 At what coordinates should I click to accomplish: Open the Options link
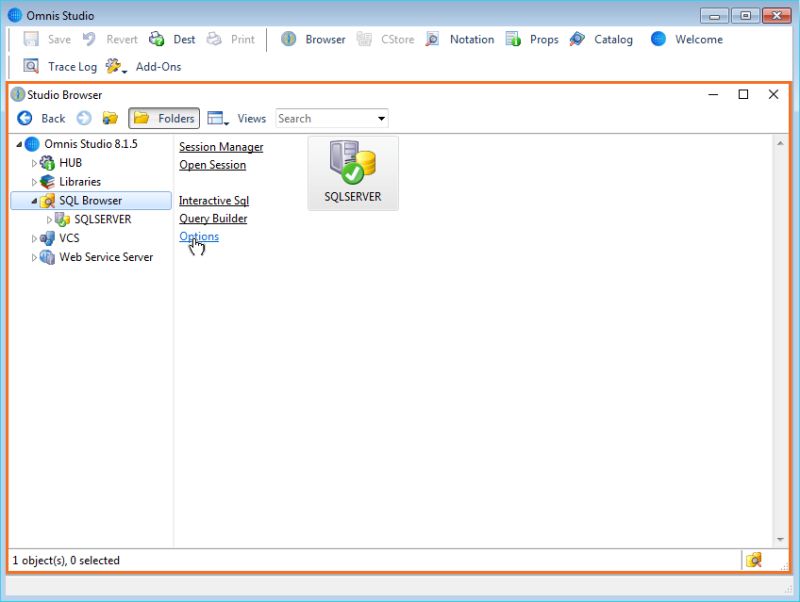(199, 236)
